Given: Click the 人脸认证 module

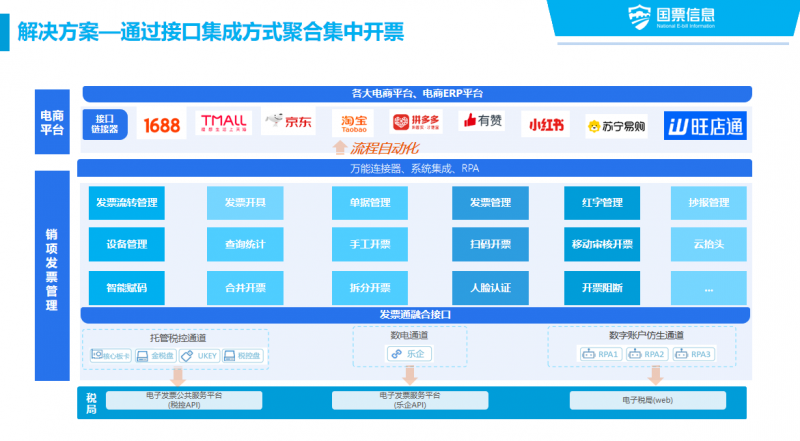Looking at the screenshot, I should click(490, 288).
